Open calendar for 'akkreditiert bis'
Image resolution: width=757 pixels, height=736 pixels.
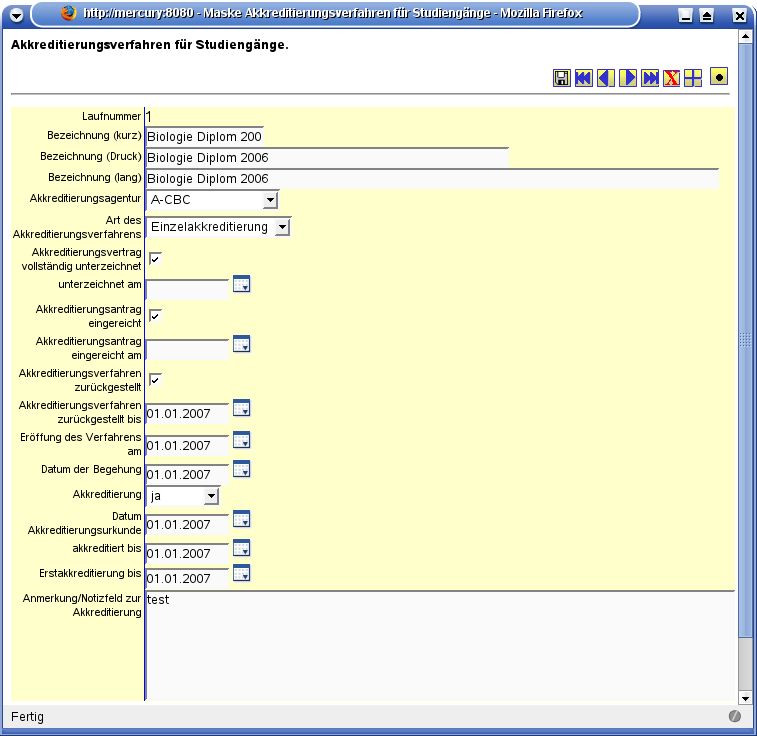241,548
